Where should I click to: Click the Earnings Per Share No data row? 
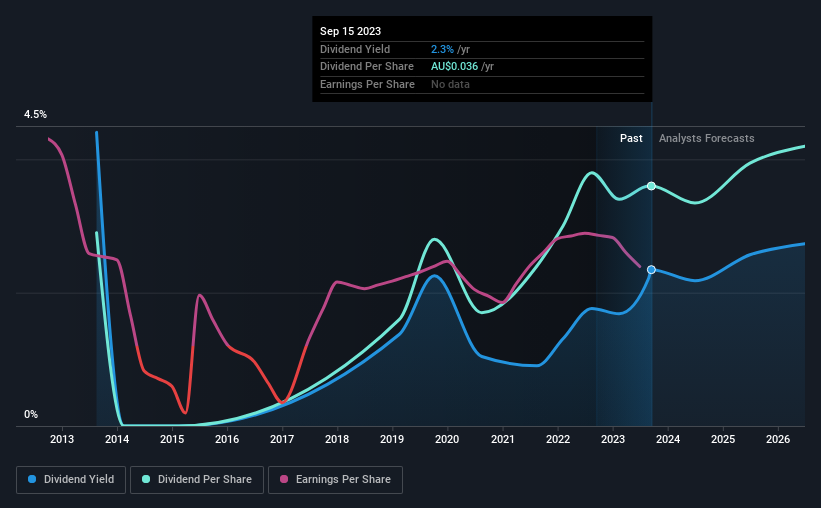point(482,84)
